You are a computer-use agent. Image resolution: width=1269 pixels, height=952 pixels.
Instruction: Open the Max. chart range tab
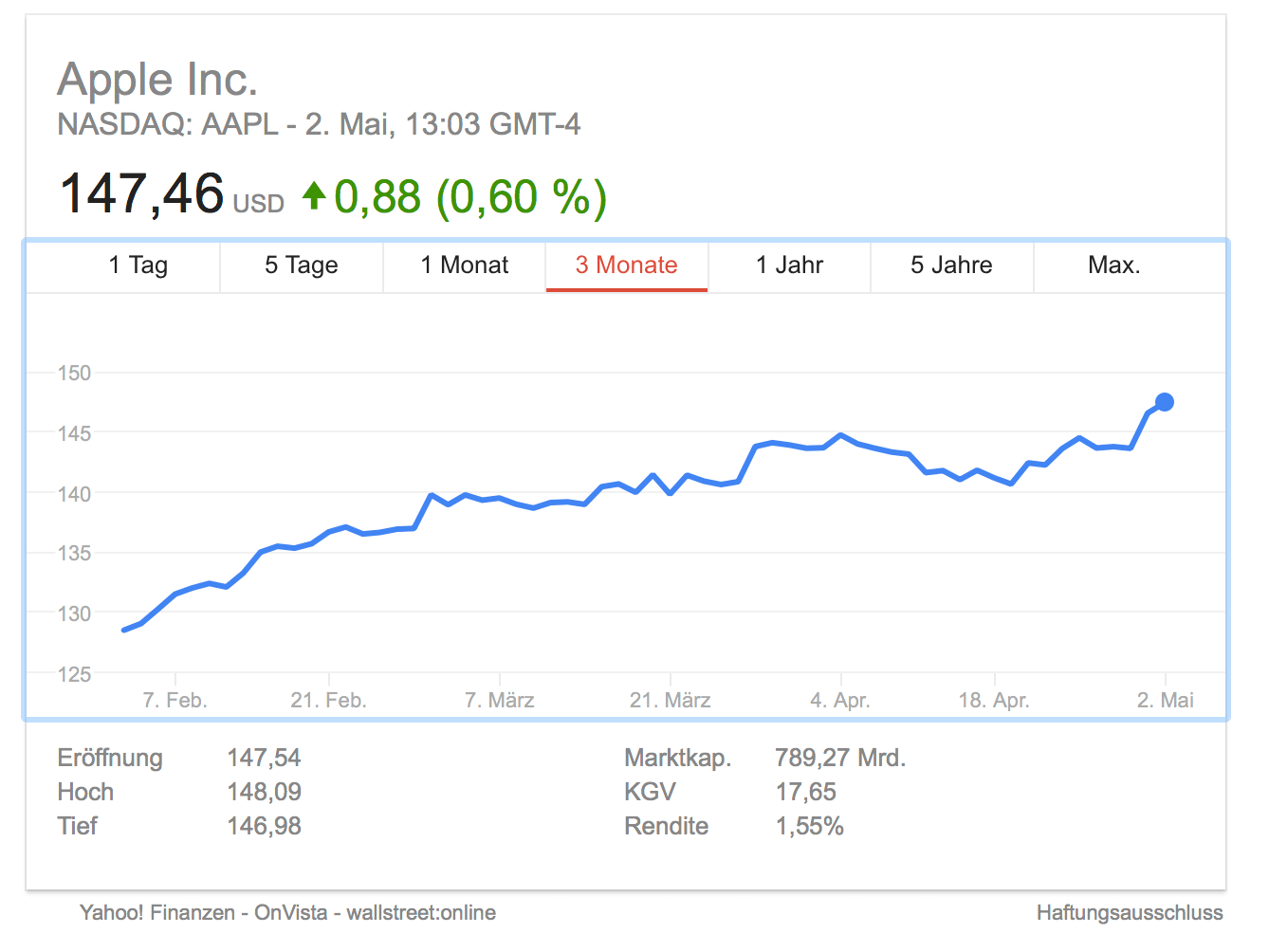tap(1114, 265)
